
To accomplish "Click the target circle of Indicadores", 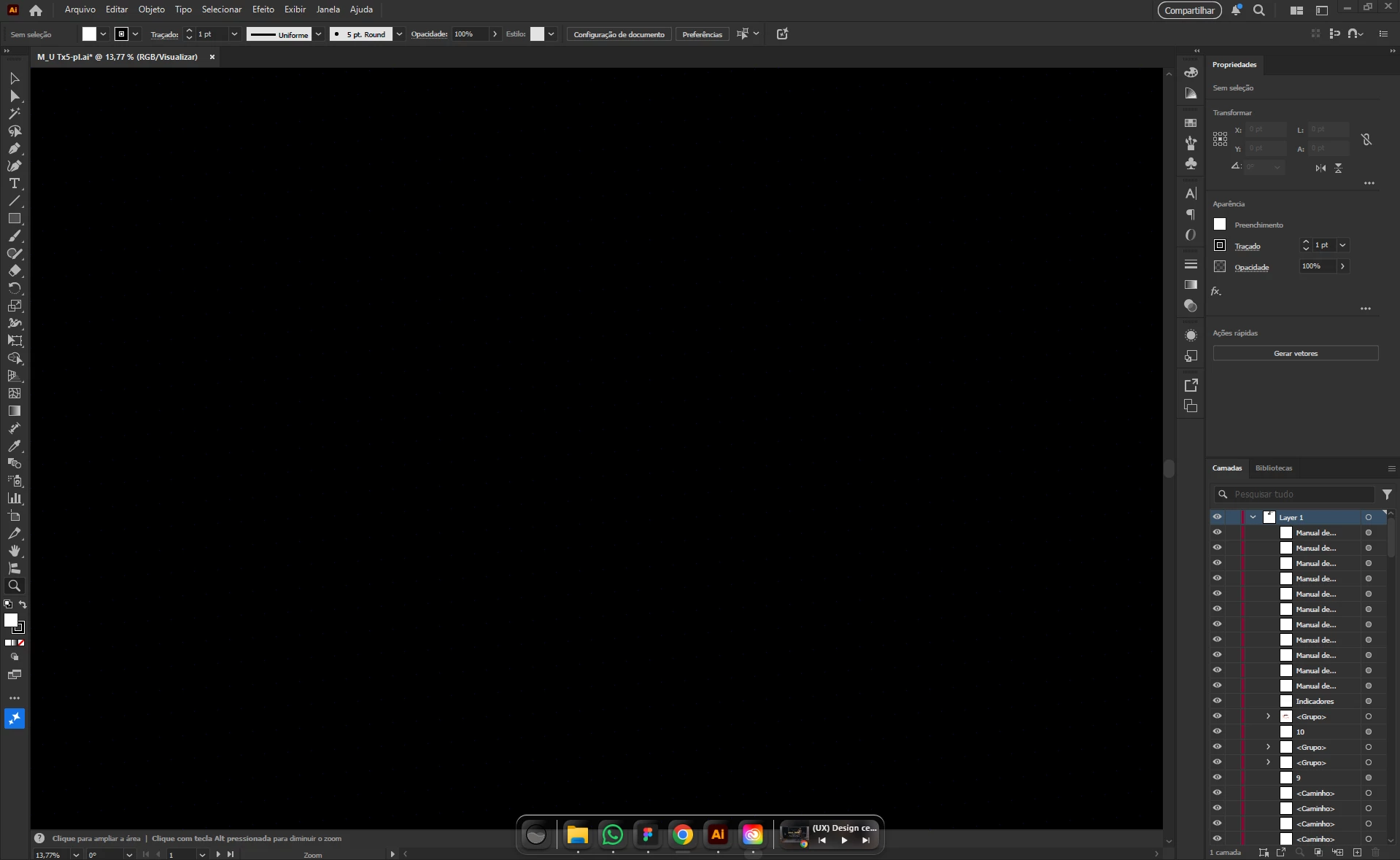I will (x=1369, y=701).
